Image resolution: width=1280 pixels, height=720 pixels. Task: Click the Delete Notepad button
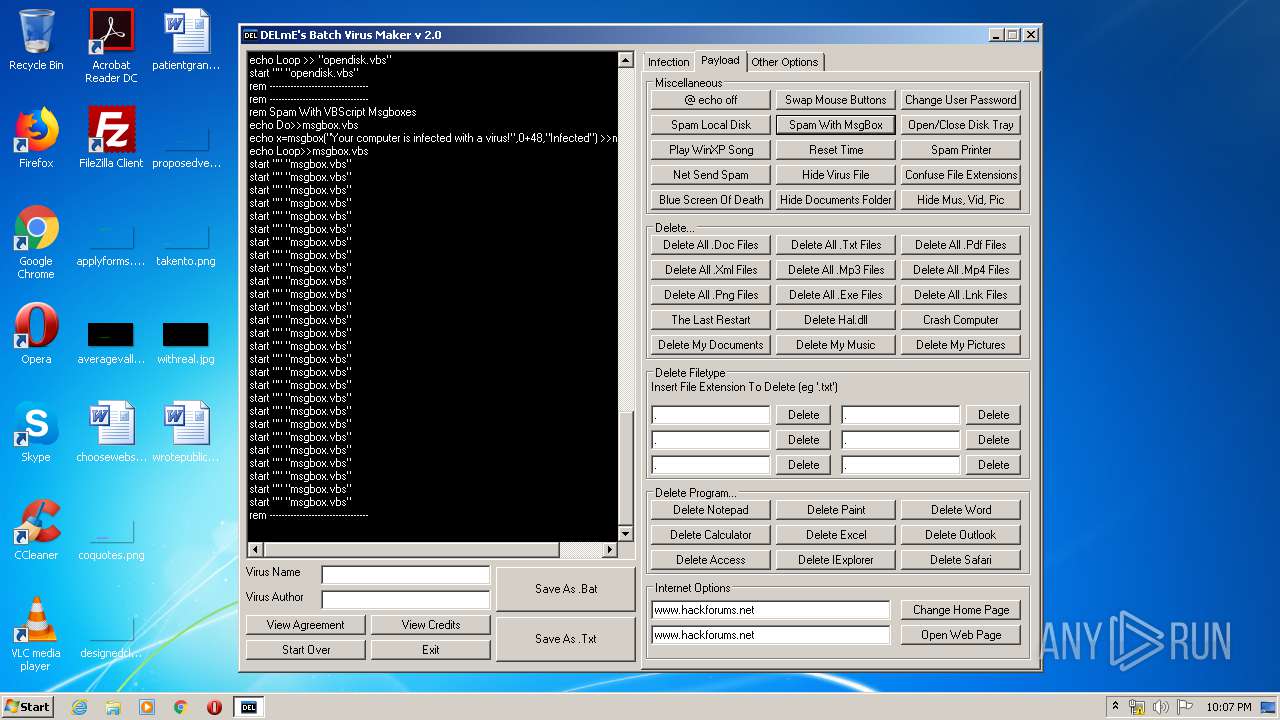(x=711, y=510)
